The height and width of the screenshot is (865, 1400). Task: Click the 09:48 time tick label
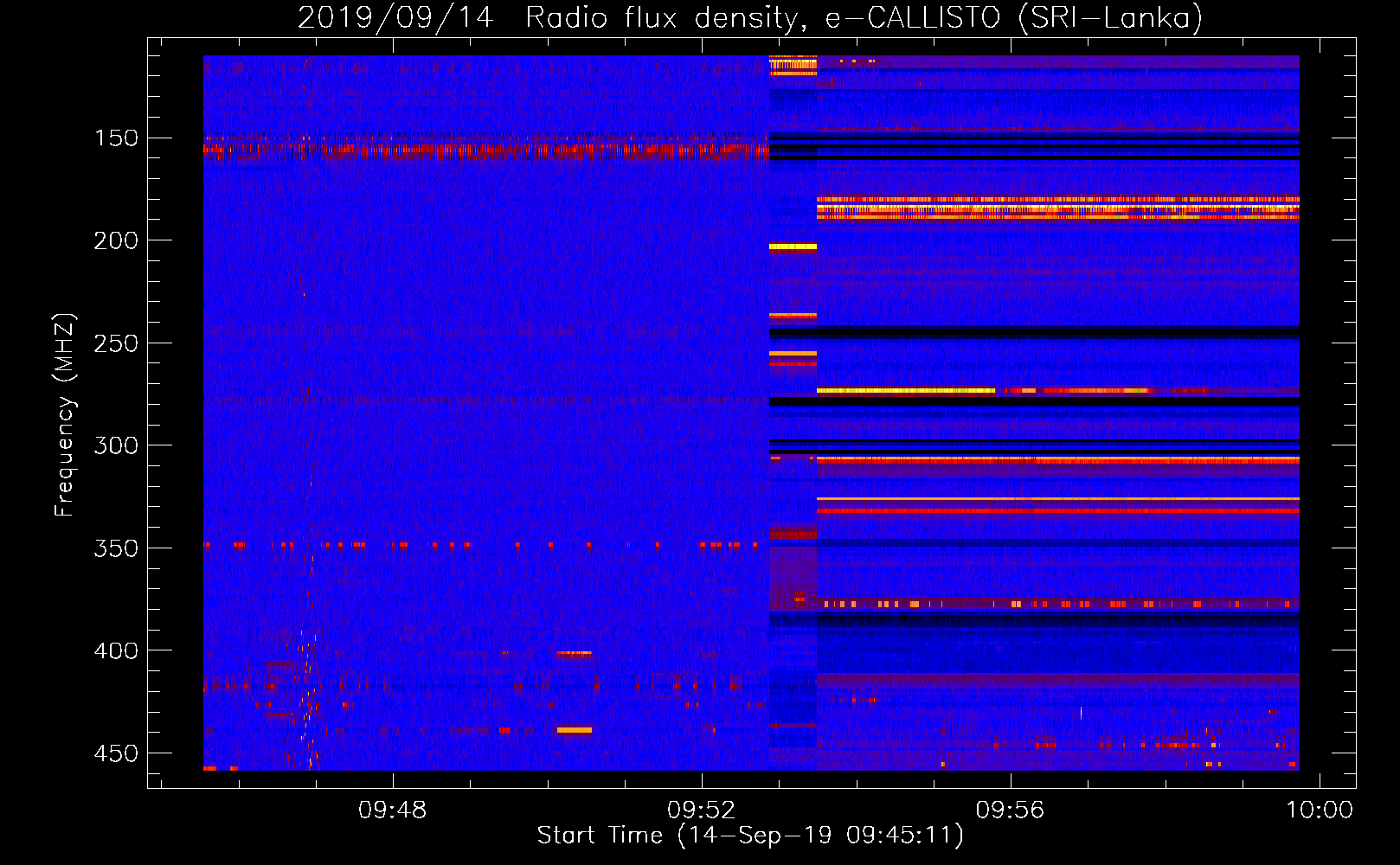393,811
